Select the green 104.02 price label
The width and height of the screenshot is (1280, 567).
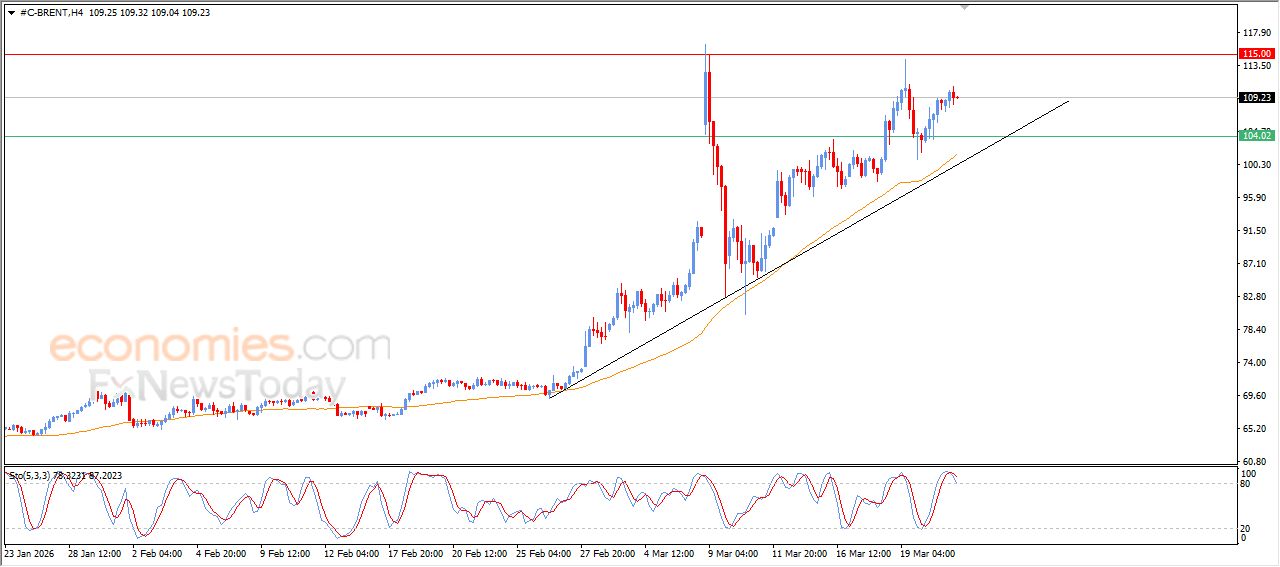point(1255,136)
